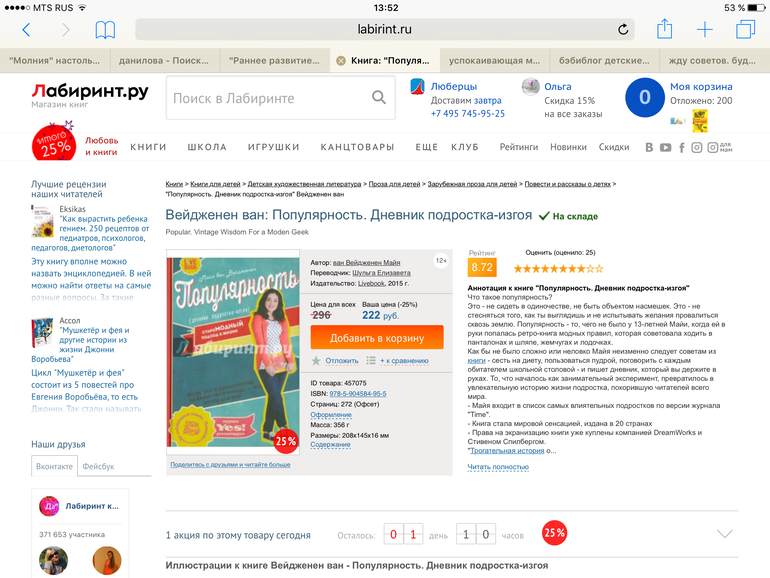Click the star icon to Отложить the book
The width and height of the screenshot is (770, 578).
point(316,361)
